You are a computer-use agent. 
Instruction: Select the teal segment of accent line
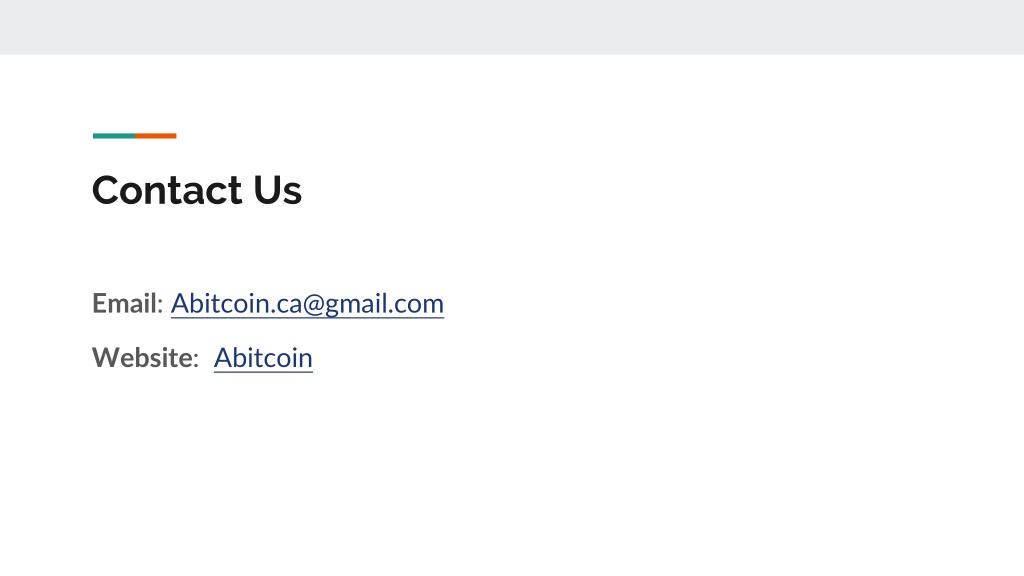(114, 136)
